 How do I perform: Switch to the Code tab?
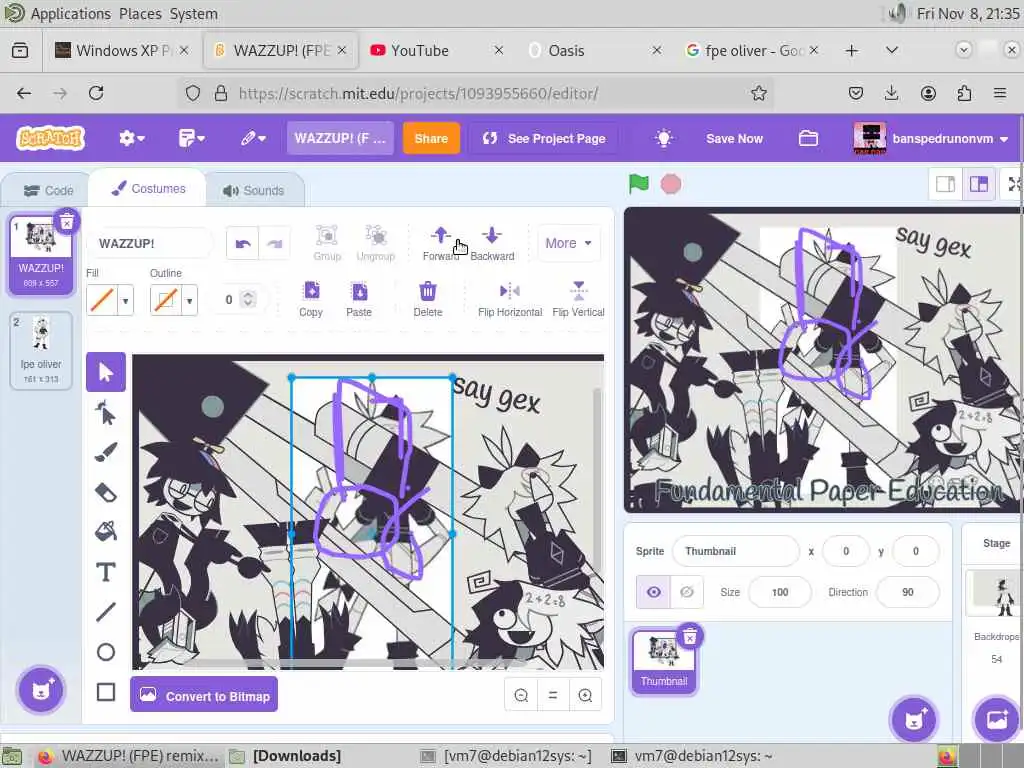pyautogui.click(x=48, y=191)
